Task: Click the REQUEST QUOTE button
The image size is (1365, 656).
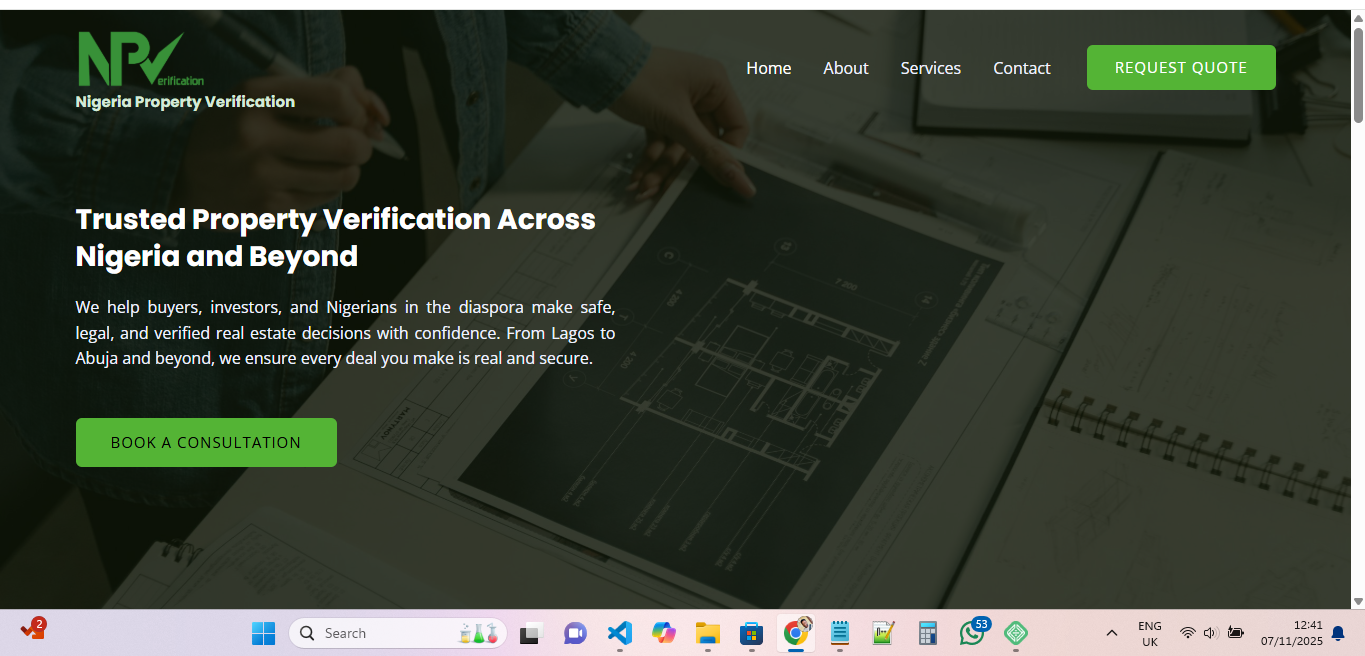Action: 1180,67
